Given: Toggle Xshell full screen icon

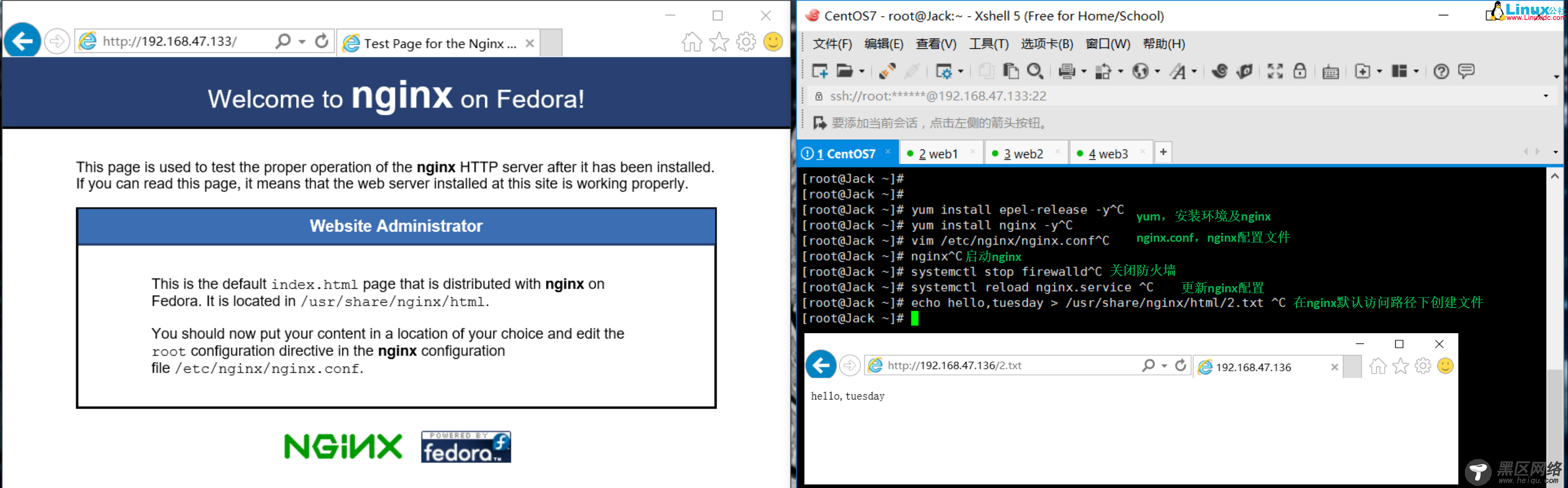Looking at the screenshot, I should click(1275, 71).
